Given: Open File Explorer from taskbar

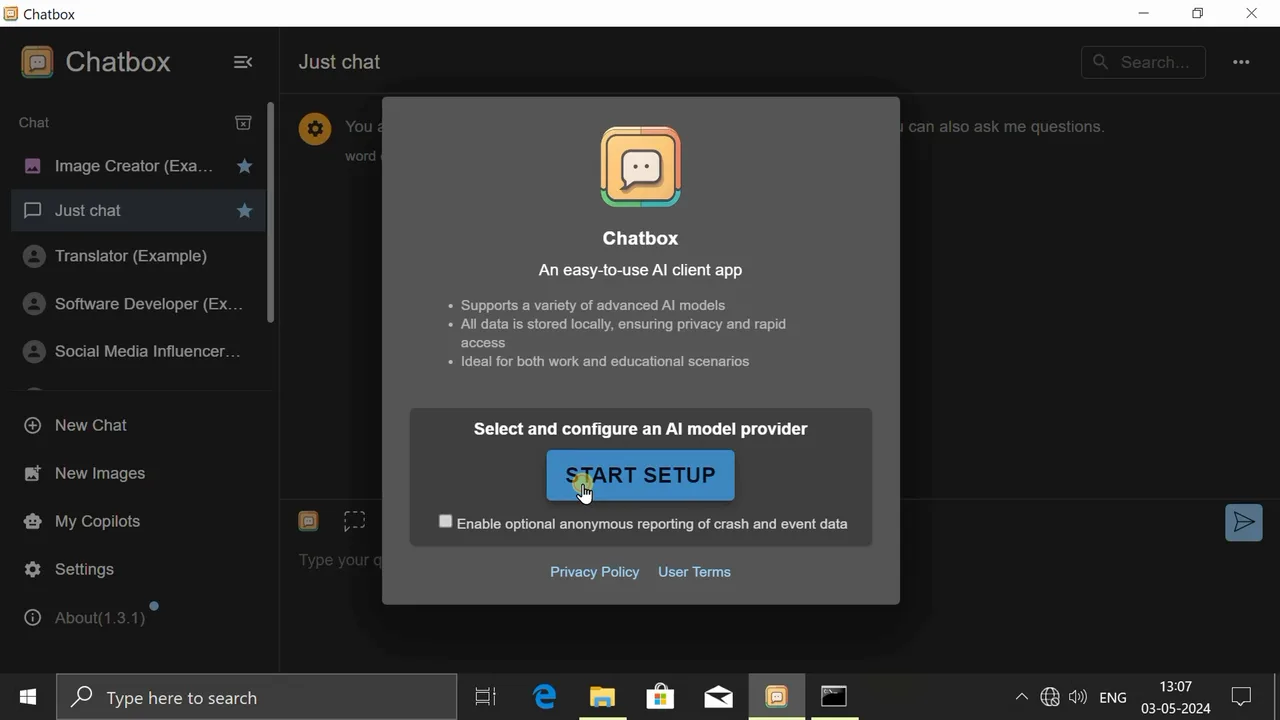Looking at the screenshot, I should pyautogui.click(x=602, y=697).
